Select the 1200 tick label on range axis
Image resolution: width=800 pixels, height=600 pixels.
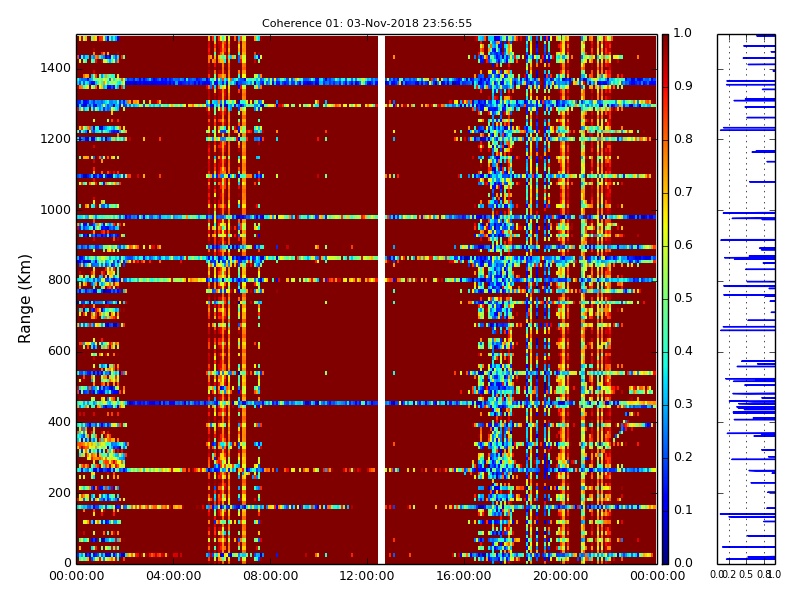coord(56,139)
